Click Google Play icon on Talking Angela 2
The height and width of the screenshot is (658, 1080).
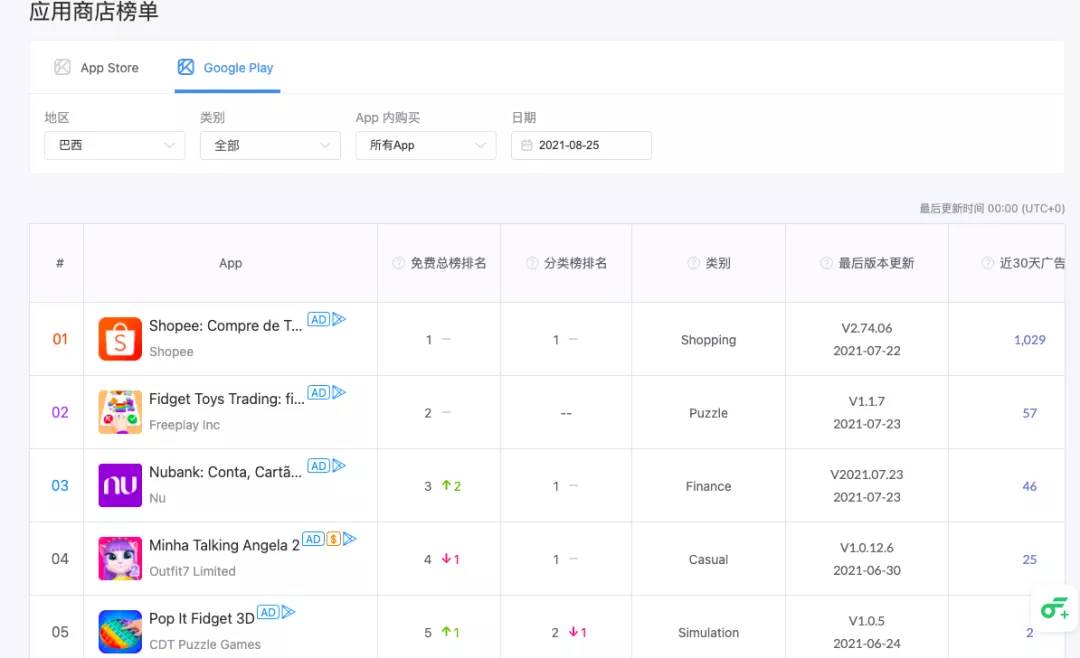point(350,539)
